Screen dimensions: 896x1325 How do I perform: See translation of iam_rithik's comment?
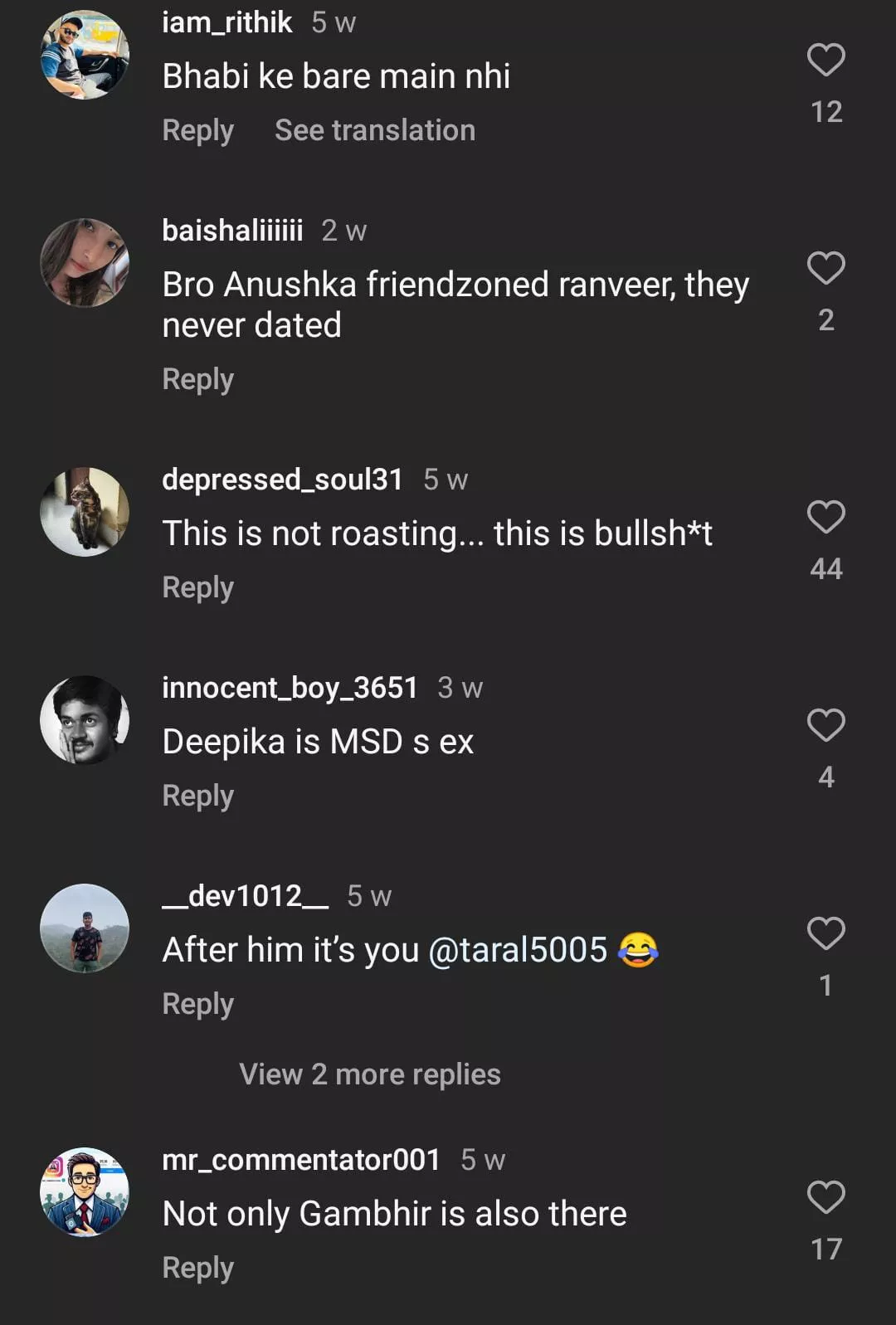click(x=375, y=130)
